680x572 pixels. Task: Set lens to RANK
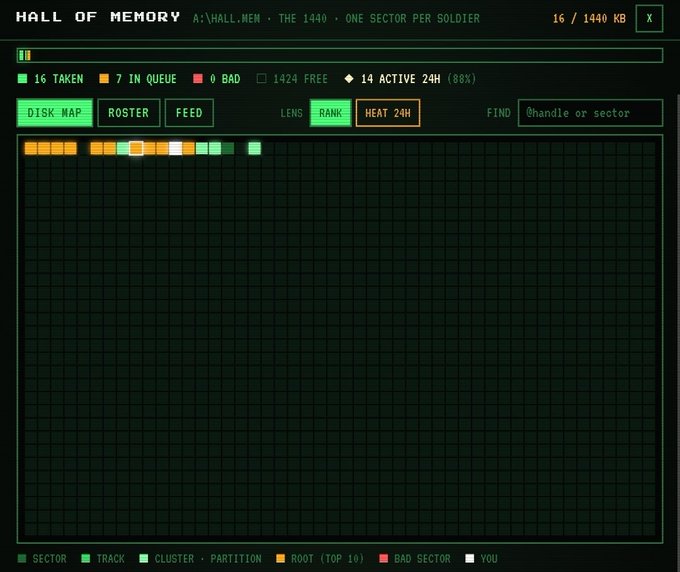tap(330, 113)
